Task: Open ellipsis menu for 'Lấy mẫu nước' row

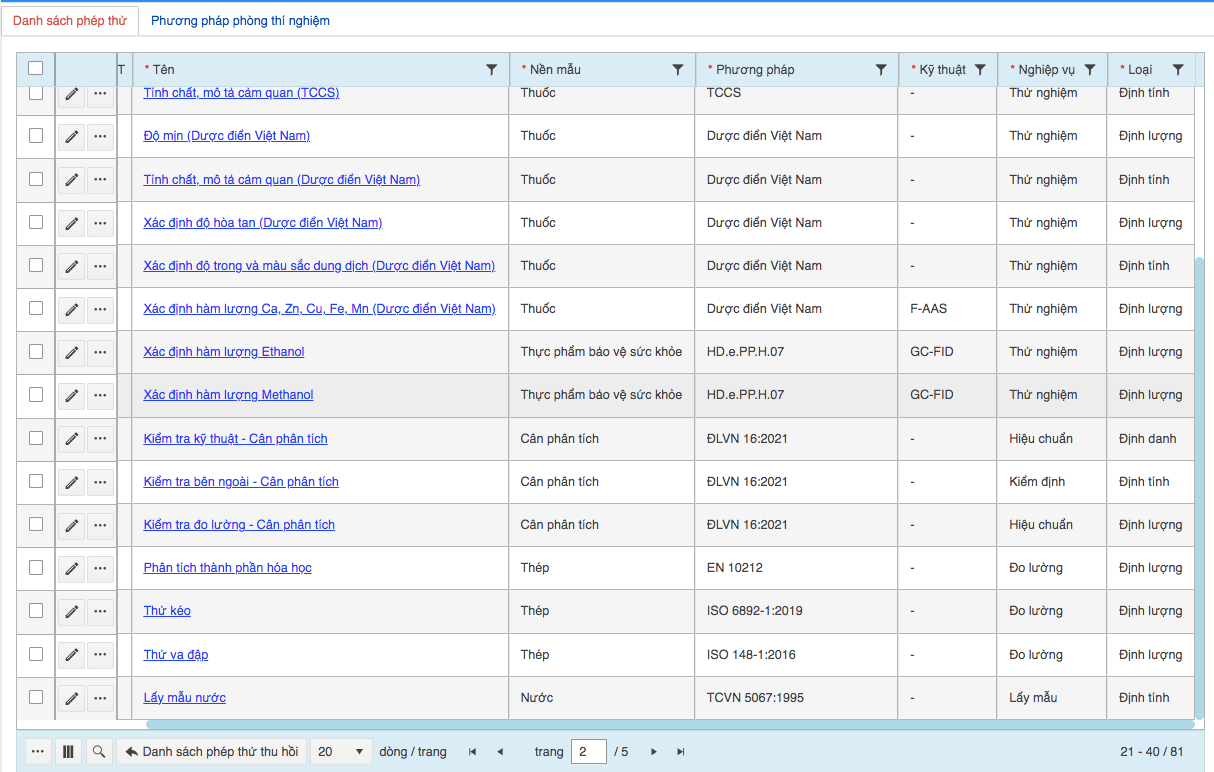Action: click(100, 699)
